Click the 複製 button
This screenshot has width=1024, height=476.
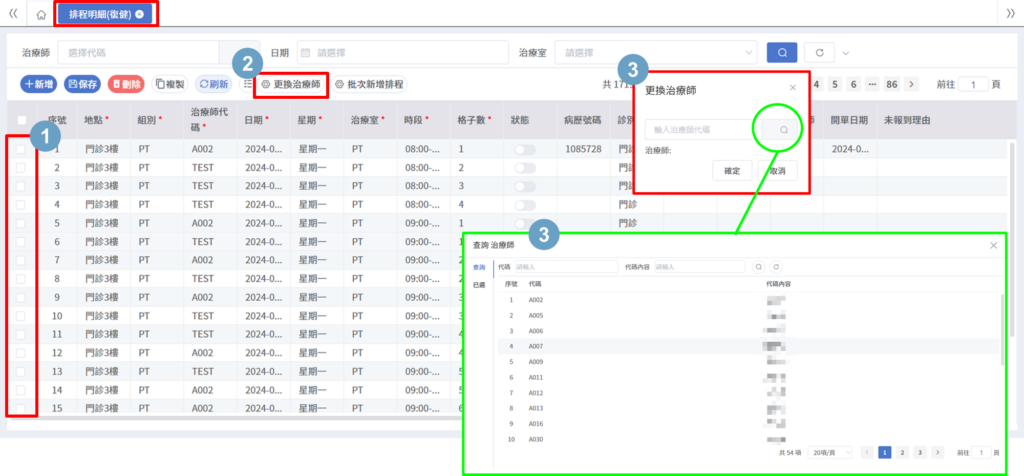point(170,84)
